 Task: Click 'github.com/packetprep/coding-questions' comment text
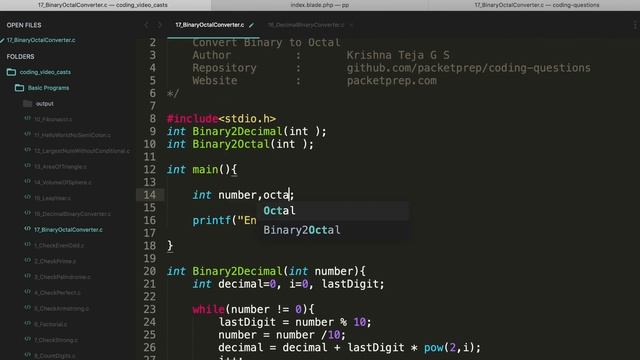click(x=469, y=68)
